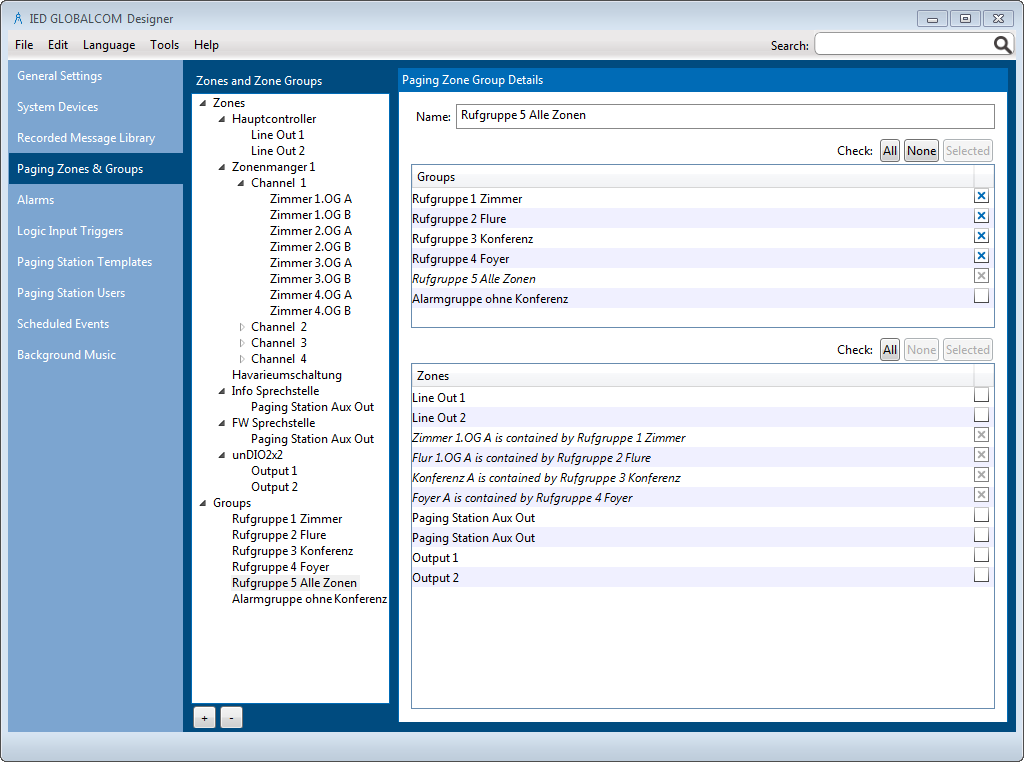
Task: Click the minus button to remove group
Action: coord(231,718)
